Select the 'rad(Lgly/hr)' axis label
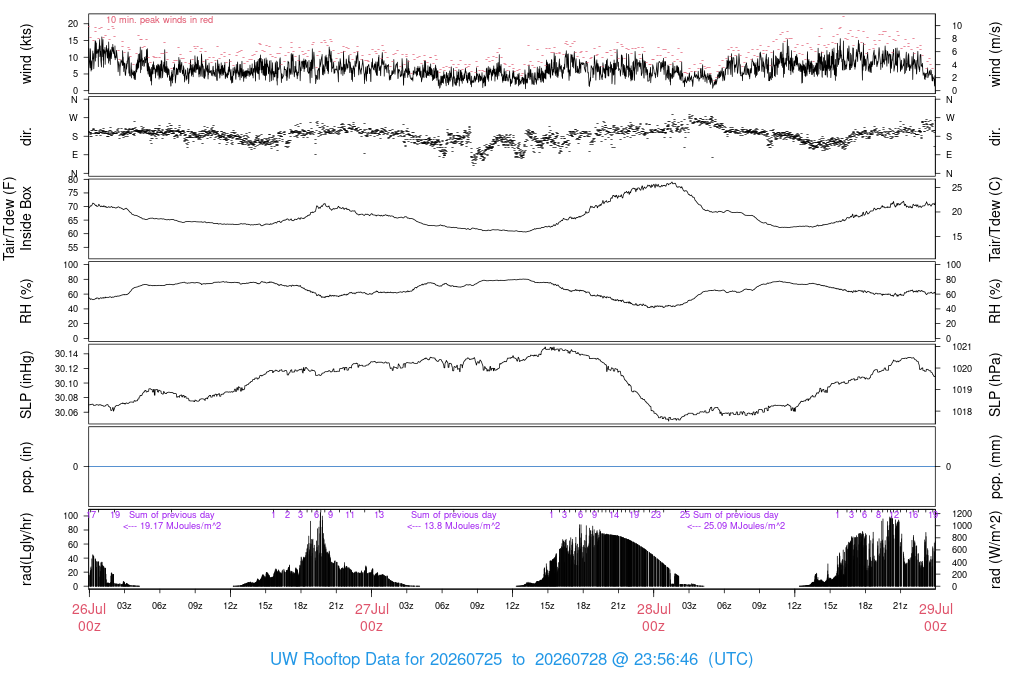 pyautogui.click(x=26, y=549)
